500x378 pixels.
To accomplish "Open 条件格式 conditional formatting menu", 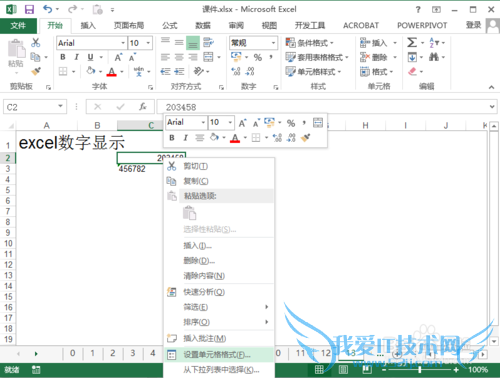I will tap(310, 43).
